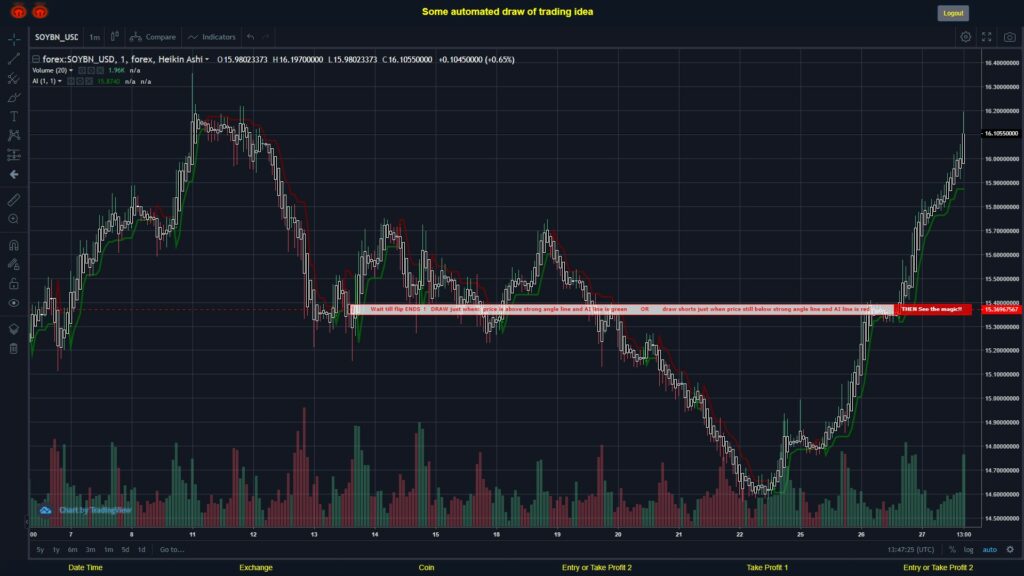
Task: Toggle fullscreen mode icon
Action: point(987,37)
